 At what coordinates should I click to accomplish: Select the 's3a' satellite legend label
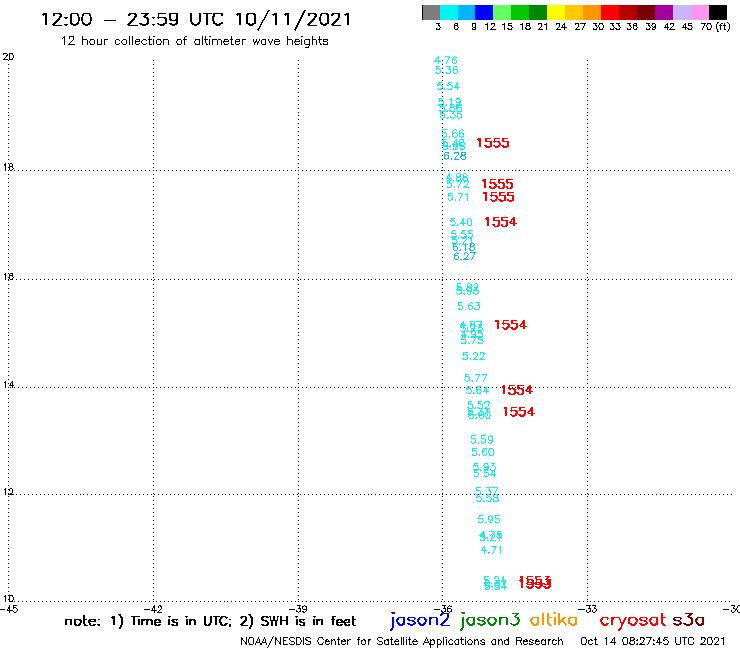[x=689, y=620]
